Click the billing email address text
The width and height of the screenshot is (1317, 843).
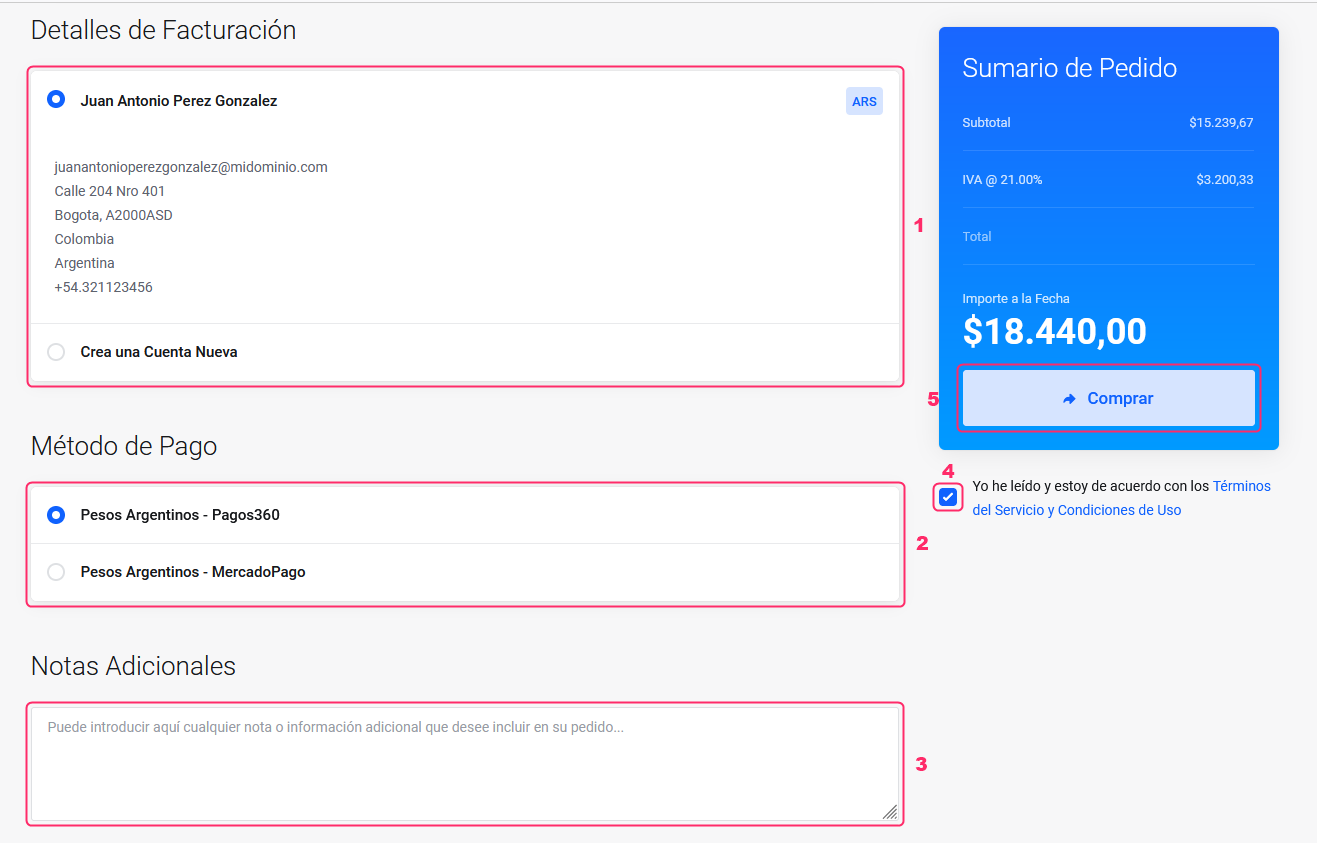(x=191, y=167)
